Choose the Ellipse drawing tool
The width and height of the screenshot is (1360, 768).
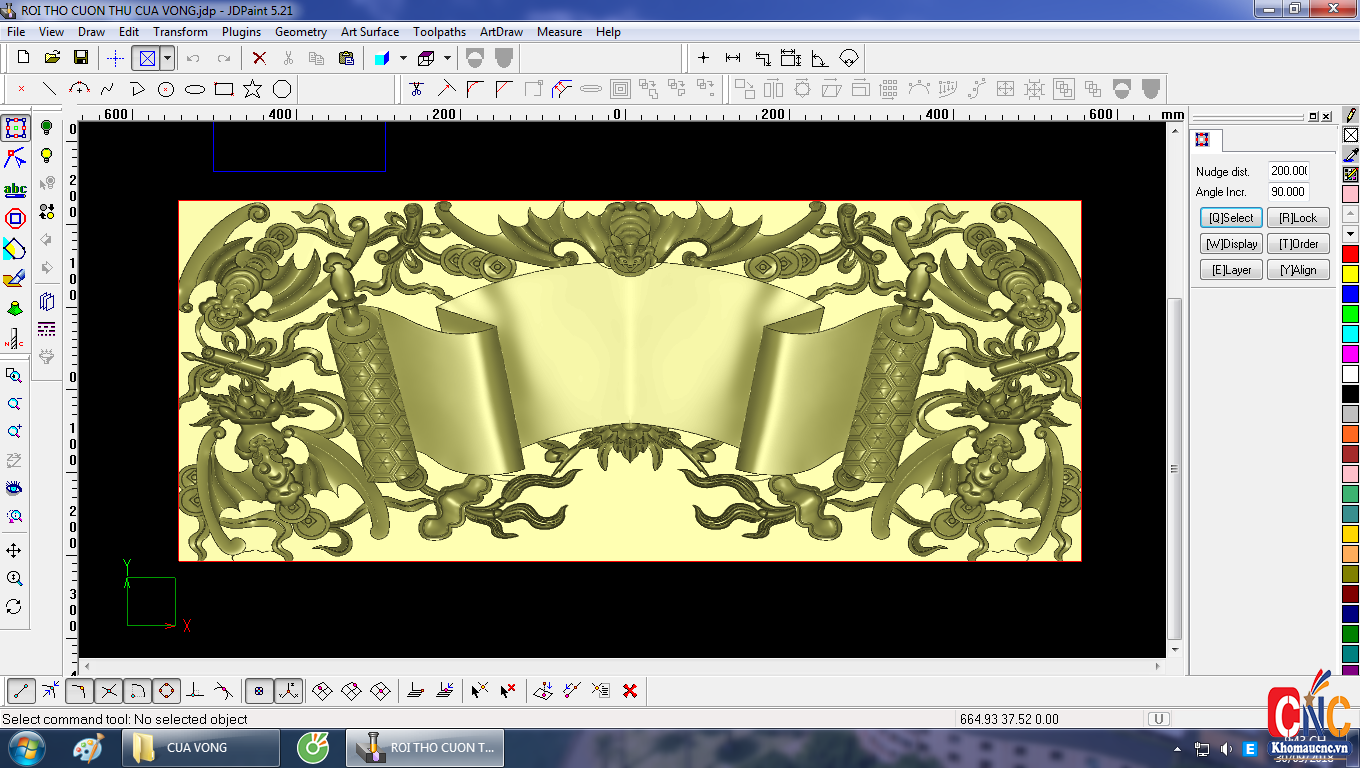click(195, 89)
